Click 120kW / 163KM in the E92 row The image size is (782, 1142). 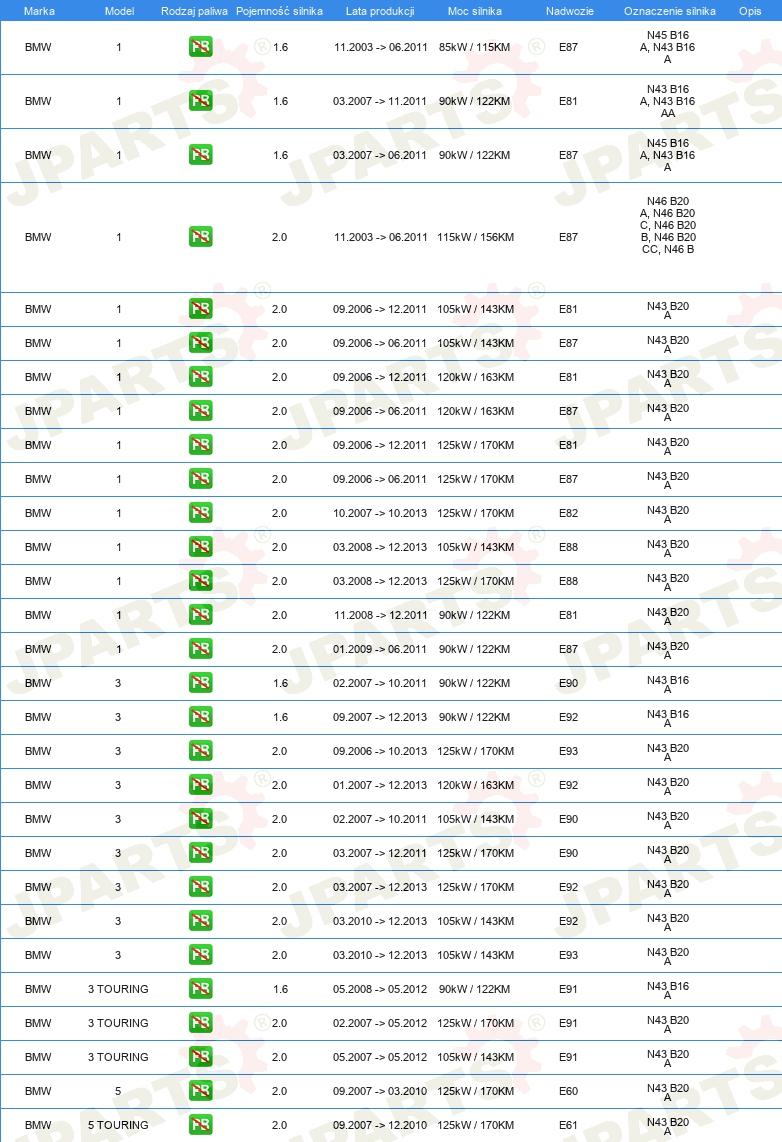pyautogui.click(x=475, y=786)
